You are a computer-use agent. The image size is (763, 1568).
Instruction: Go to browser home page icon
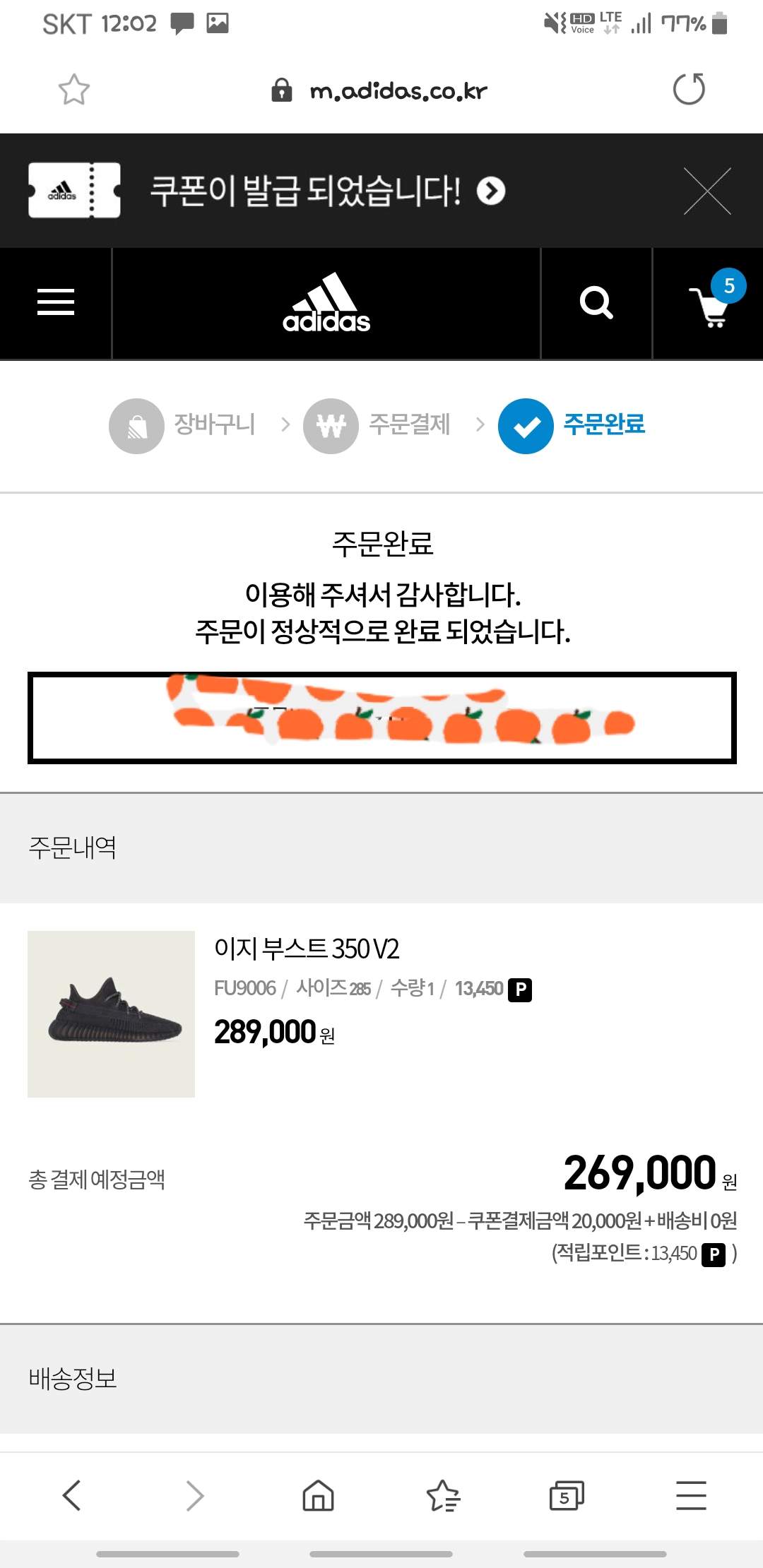pos(318,1495)
